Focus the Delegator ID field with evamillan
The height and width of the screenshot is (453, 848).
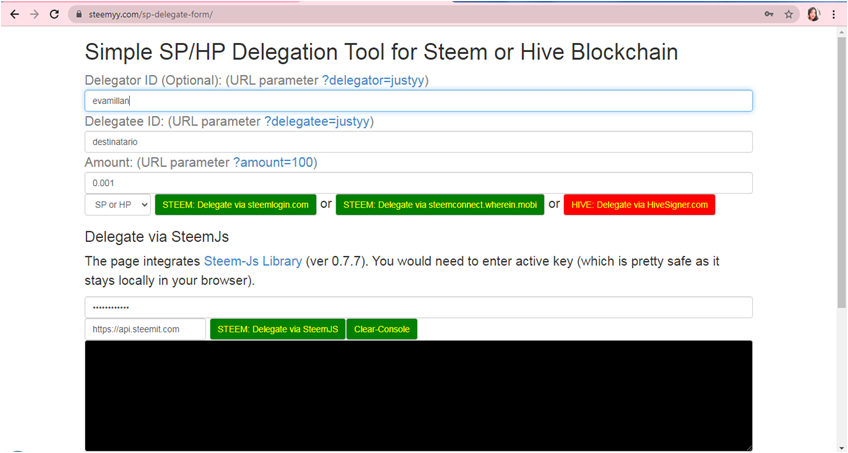(419, 101)
